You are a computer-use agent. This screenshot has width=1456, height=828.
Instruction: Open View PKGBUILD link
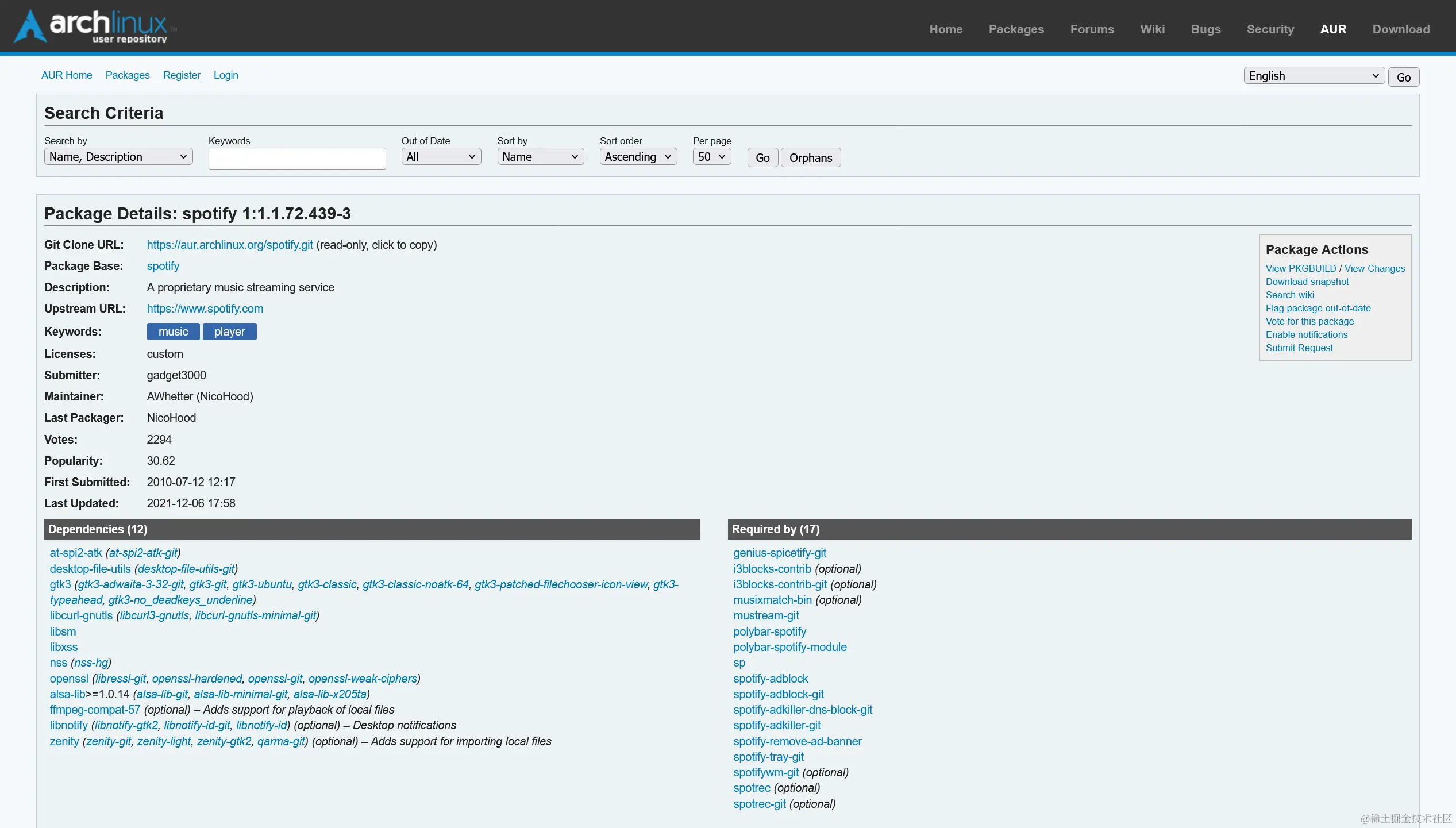coord(1300,268)
